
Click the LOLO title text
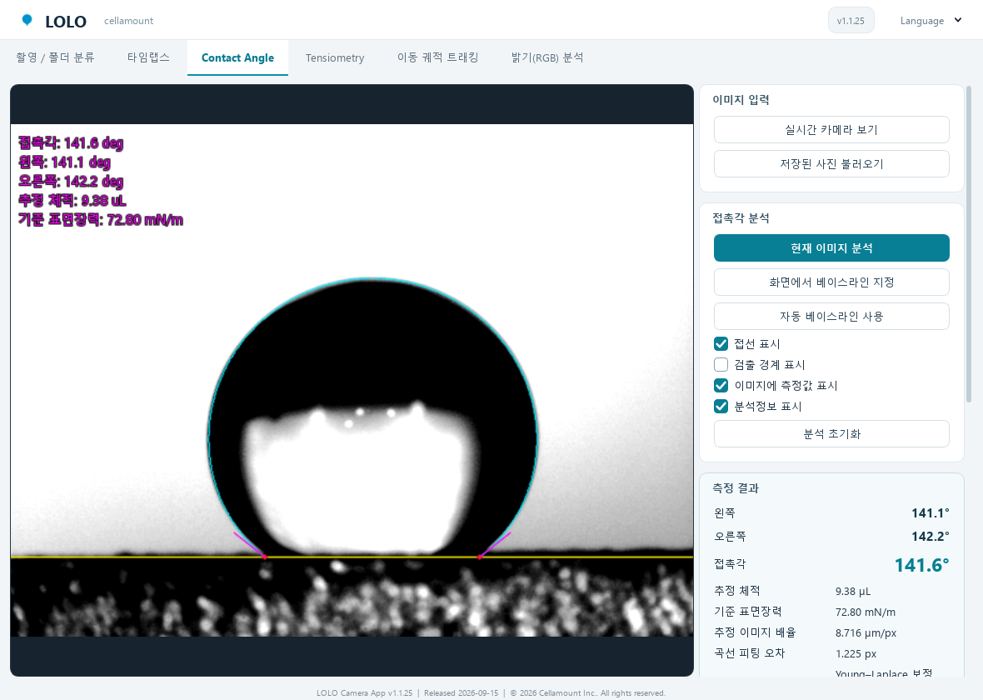66,21
